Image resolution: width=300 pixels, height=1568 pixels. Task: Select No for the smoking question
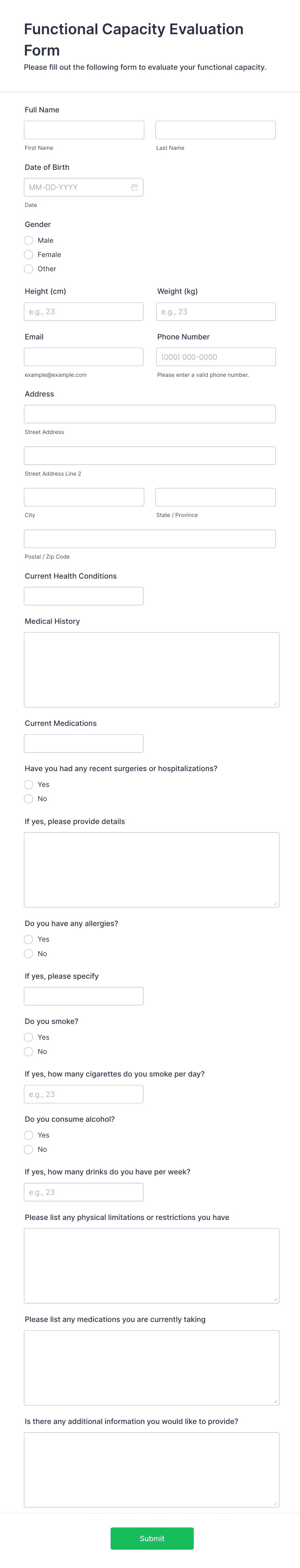[x=29, y=1051]
